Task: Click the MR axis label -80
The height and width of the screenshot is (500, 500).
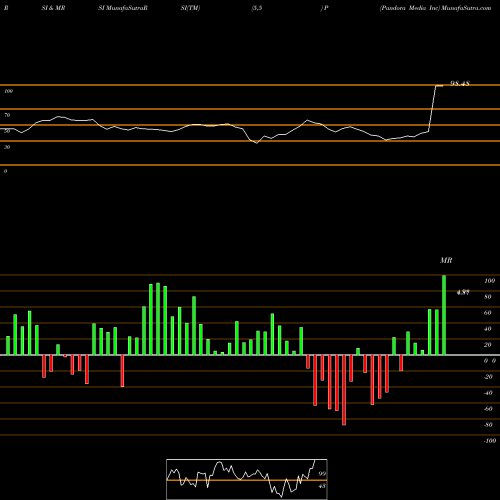Action: point(488,425)
